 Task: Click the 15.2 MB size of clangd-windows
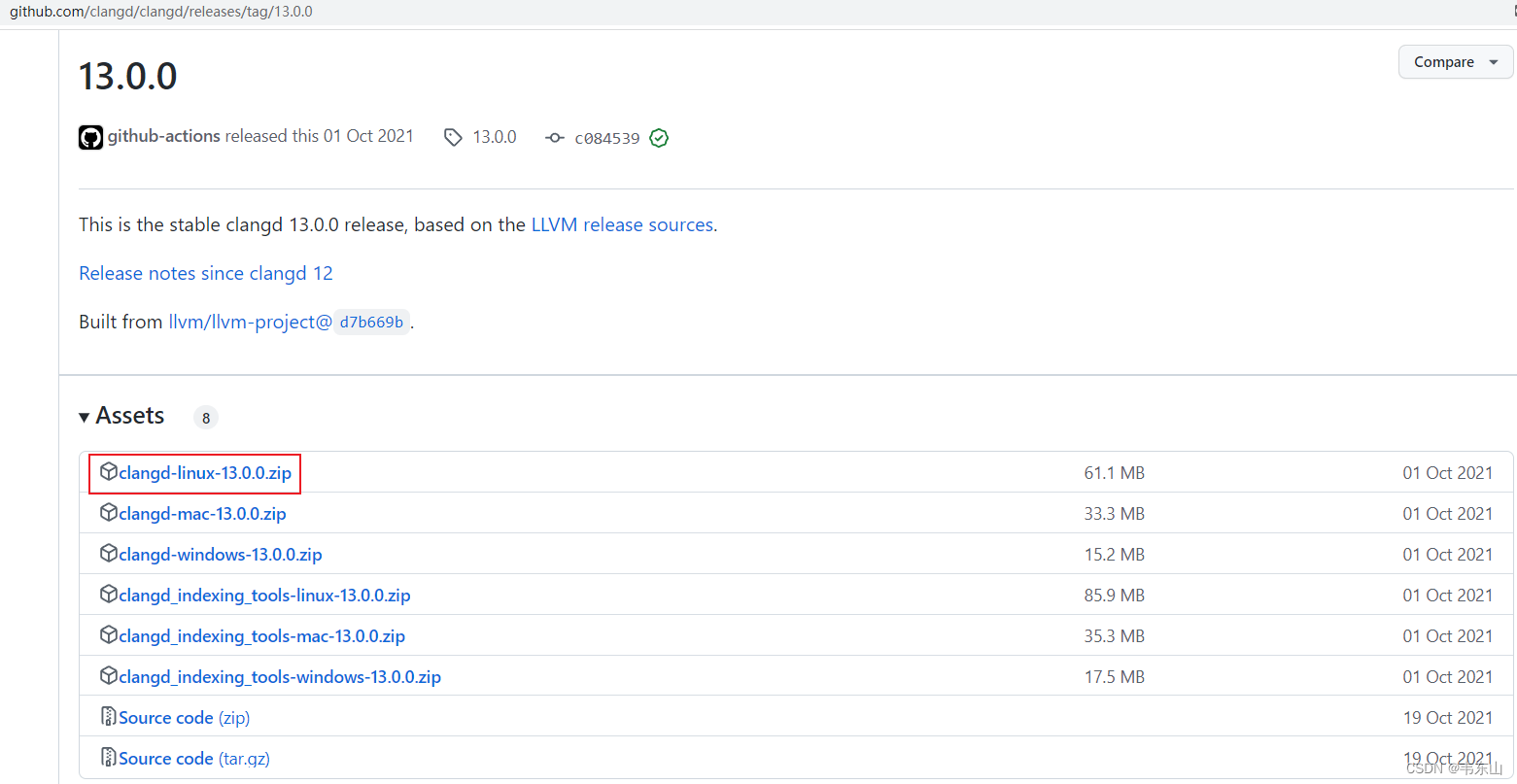1115,555
